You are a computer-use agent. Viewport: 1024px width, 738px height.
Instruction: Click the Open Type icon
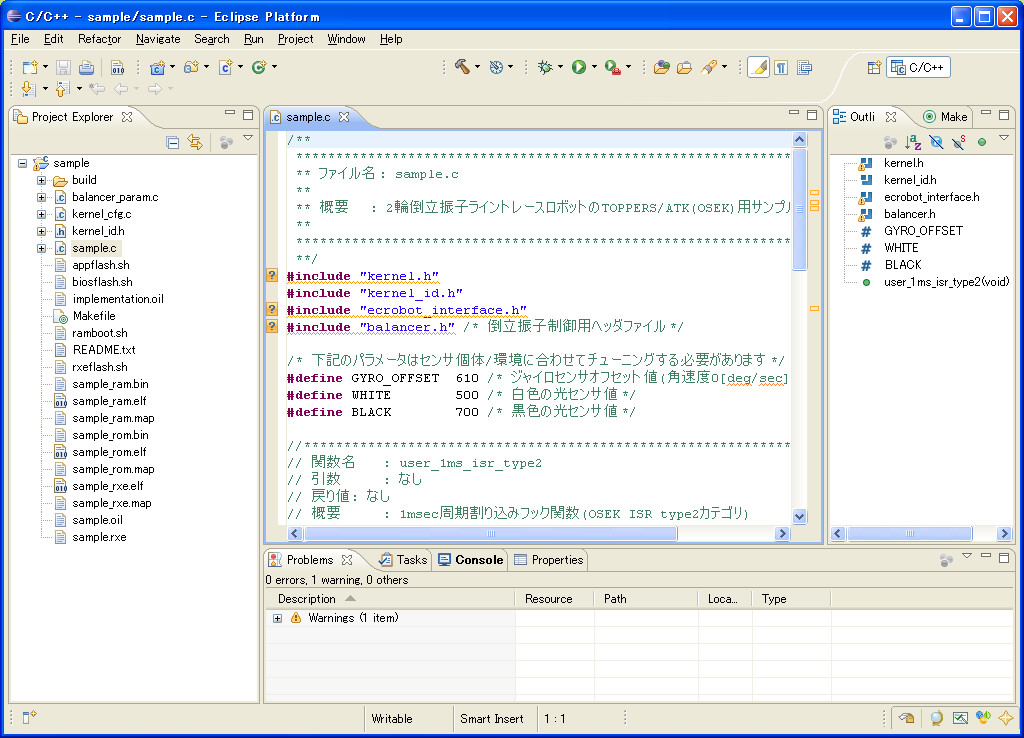pyautogui.click(x=662, y=67)
